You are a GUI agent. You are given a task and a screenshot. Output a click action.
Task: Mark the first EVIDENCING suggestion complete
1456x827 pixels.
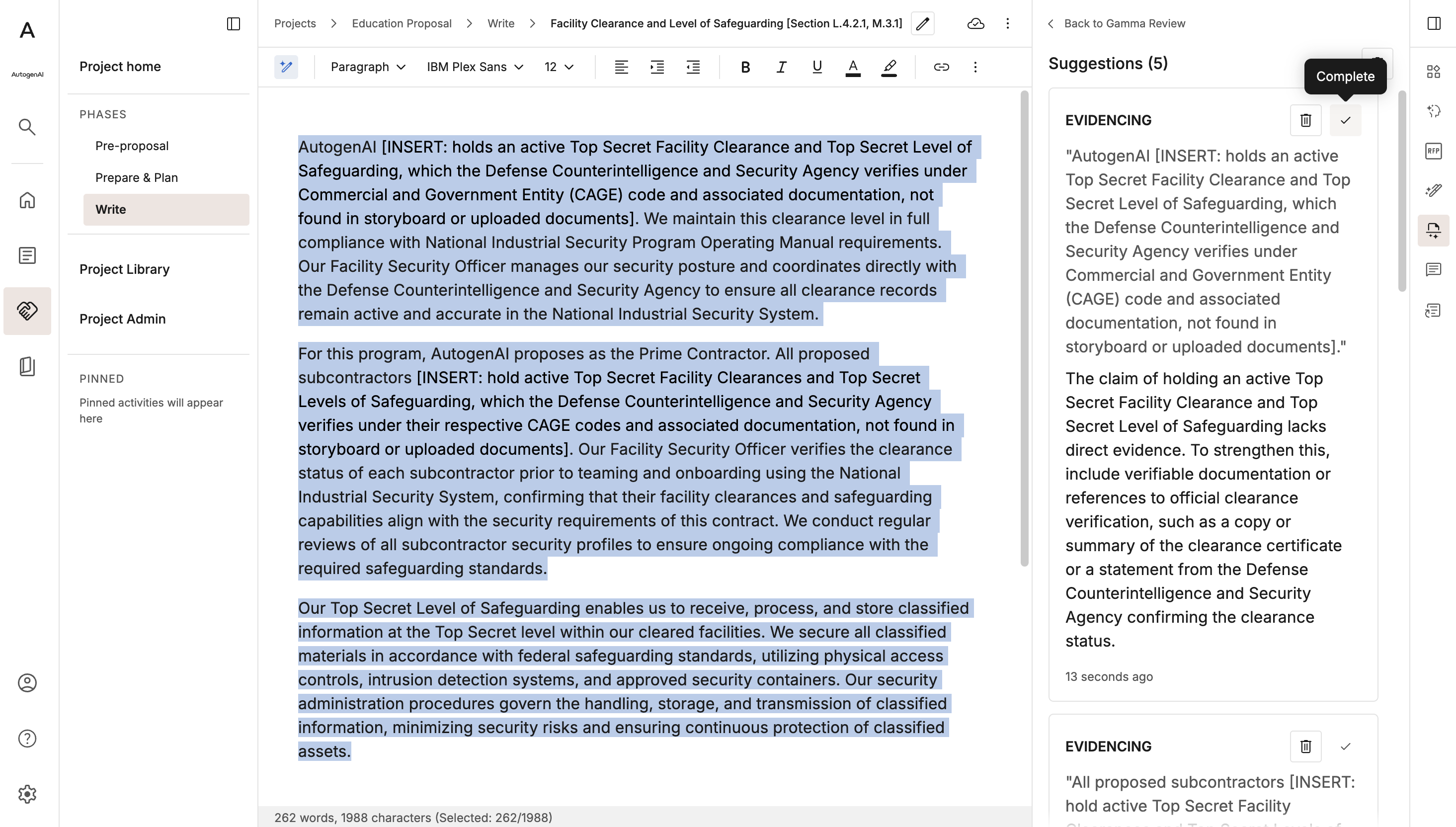point(1345,120)
